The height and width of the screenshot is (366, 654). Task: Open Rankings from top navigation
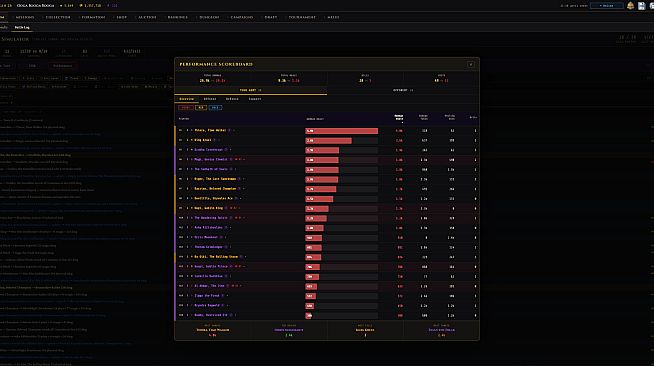click(177, 18)
